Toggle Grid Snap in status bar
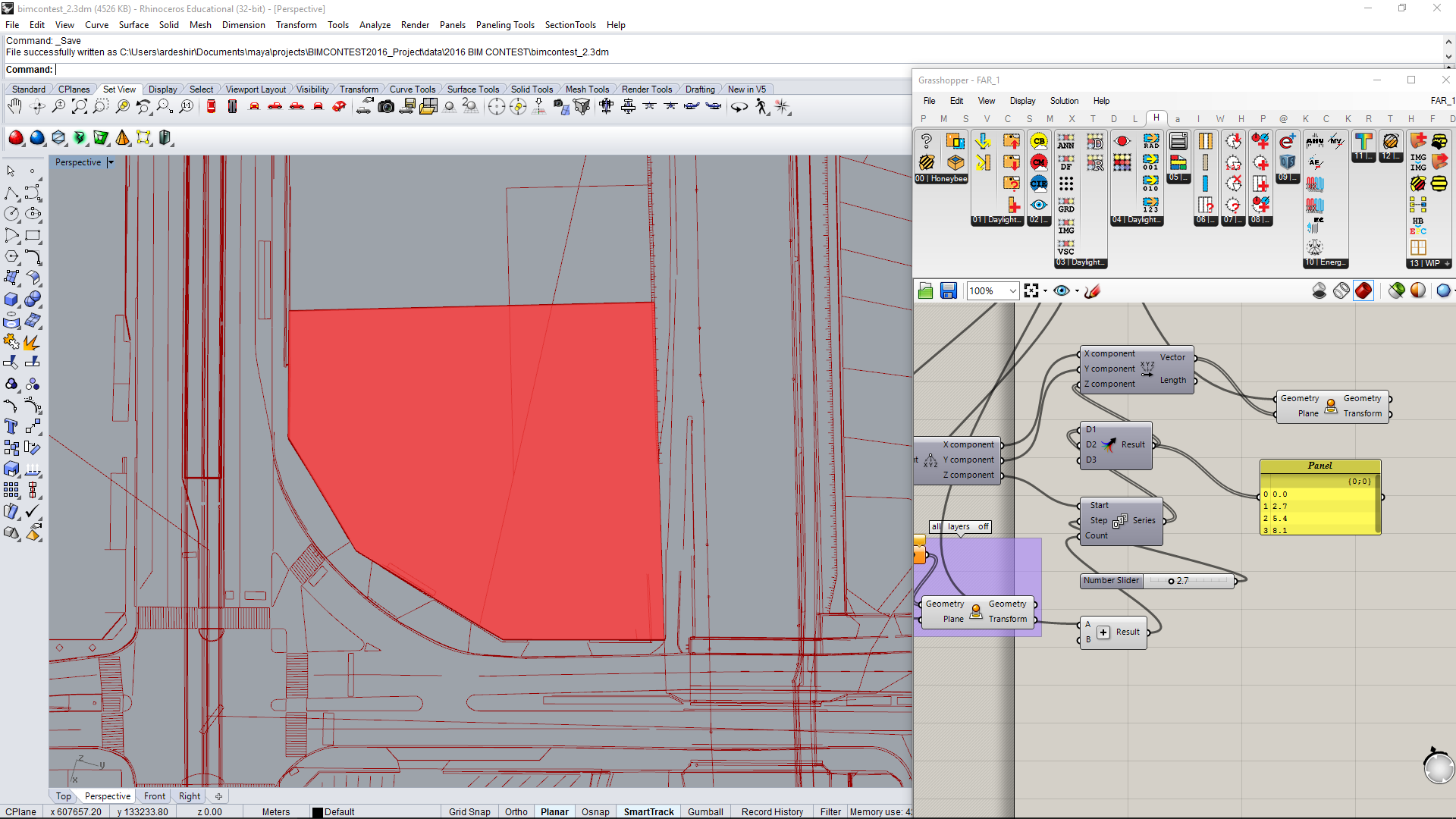Image resolution: width=1456 pixels, height=819 pixels. [469, 811]
